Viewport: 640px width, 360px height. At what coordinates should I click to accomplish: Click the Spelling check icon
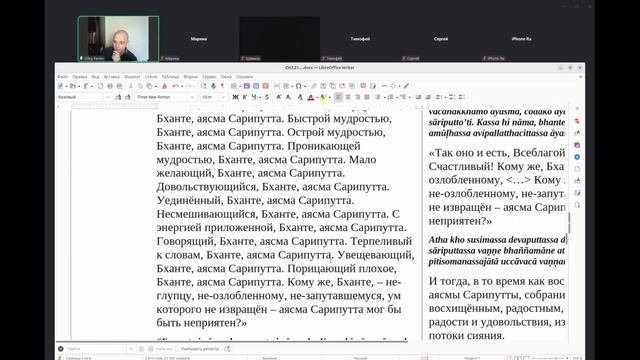pos(213,86)
